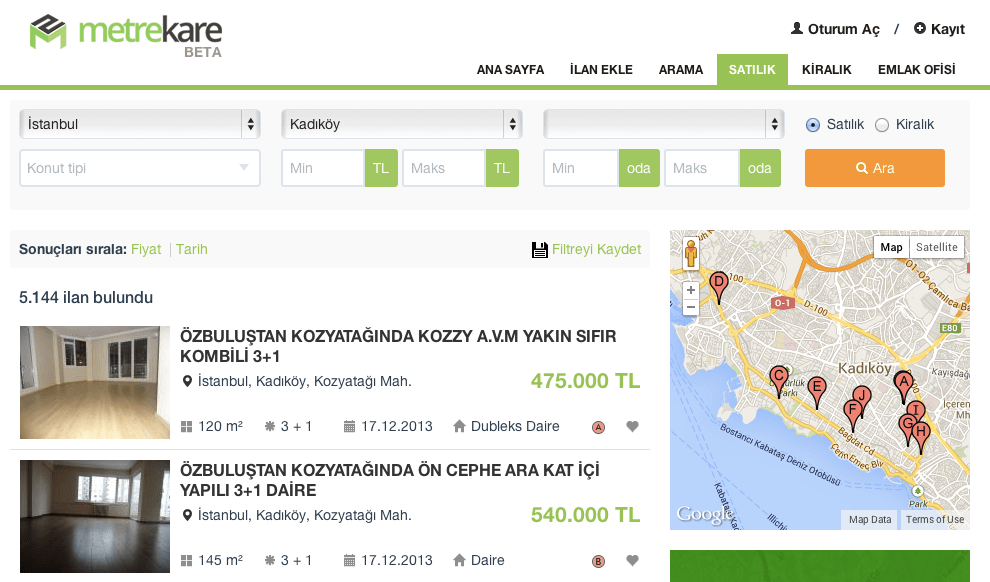Click marker badge A on first listing
This screenshot has height=582, width=990.
599,427
